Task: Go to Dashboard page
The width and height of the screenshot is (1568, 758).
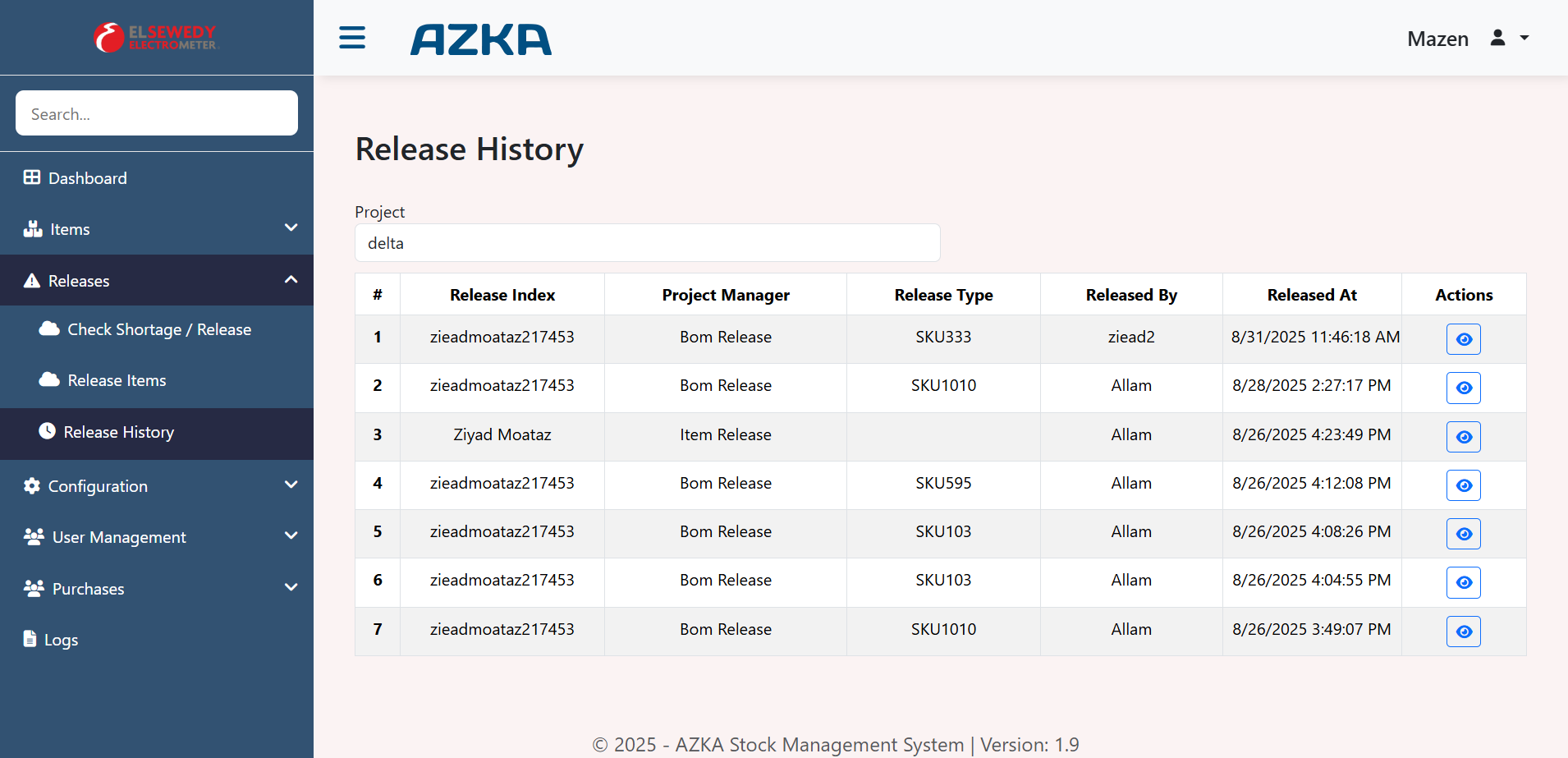Action: coord(88,178)
